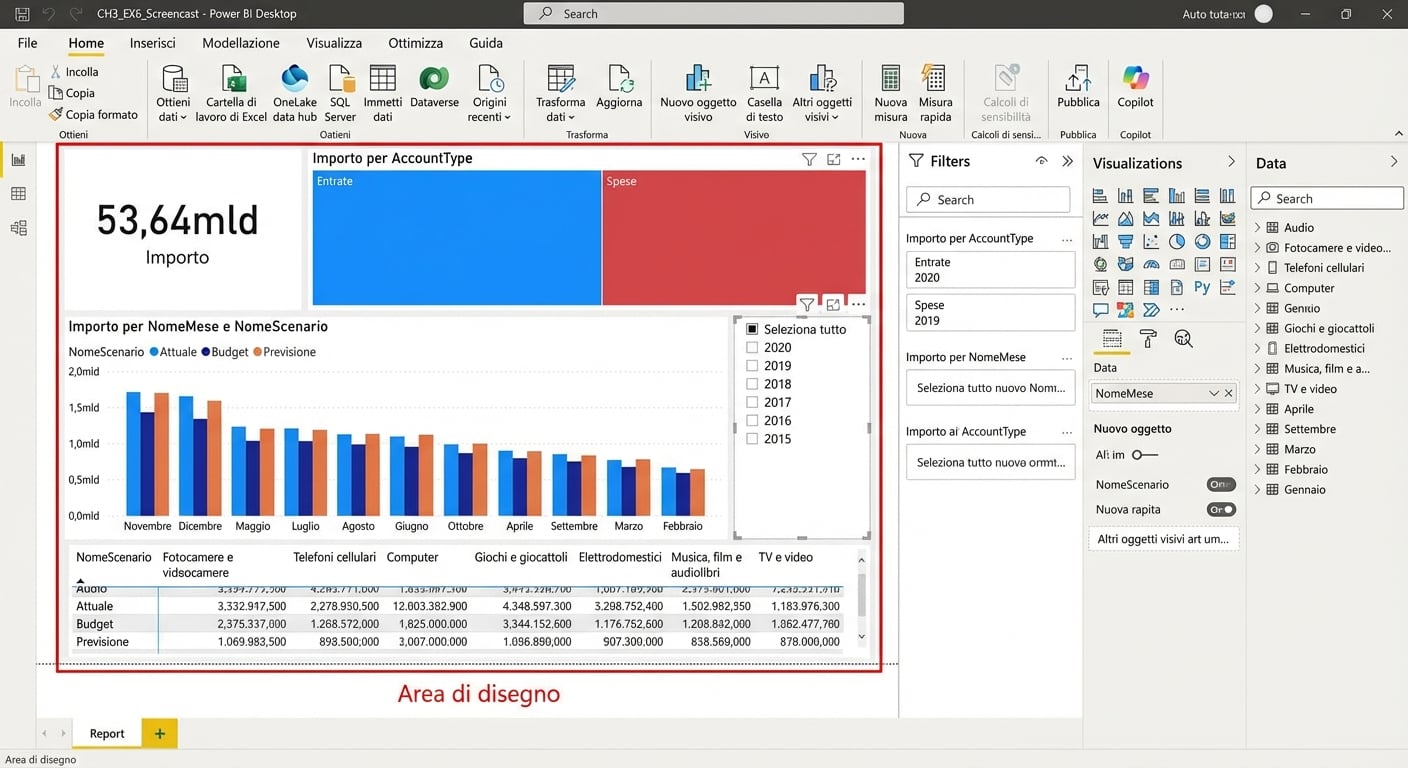The width and height of the screenshot is (1408, 768).
Task: Switch to the Visualizza ribbon tab
Action: pos(334,43)
